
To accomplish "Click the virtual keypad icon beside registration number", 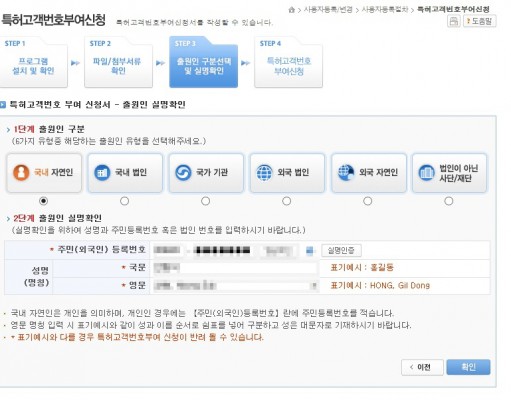I will pyautogui.click(x=310, y=251).
